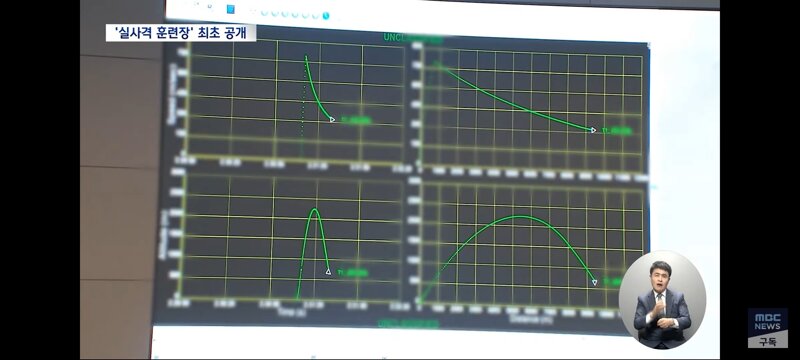Click the triangle marker in top-right chart
Viewport: 800px width, 360px height.
click(593, 130)
